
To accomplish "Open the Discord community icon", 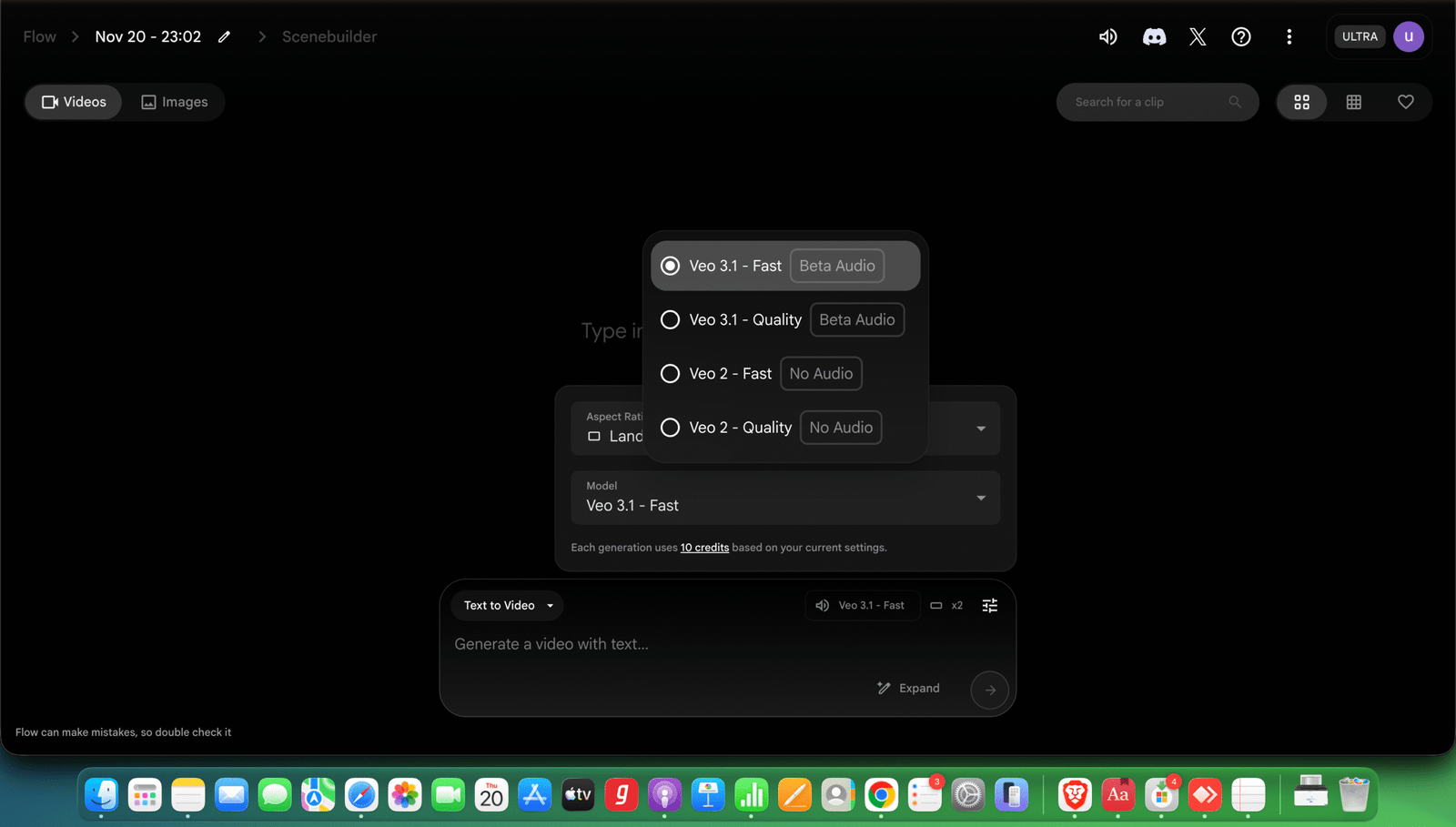I will click(x=1154, y=36).
